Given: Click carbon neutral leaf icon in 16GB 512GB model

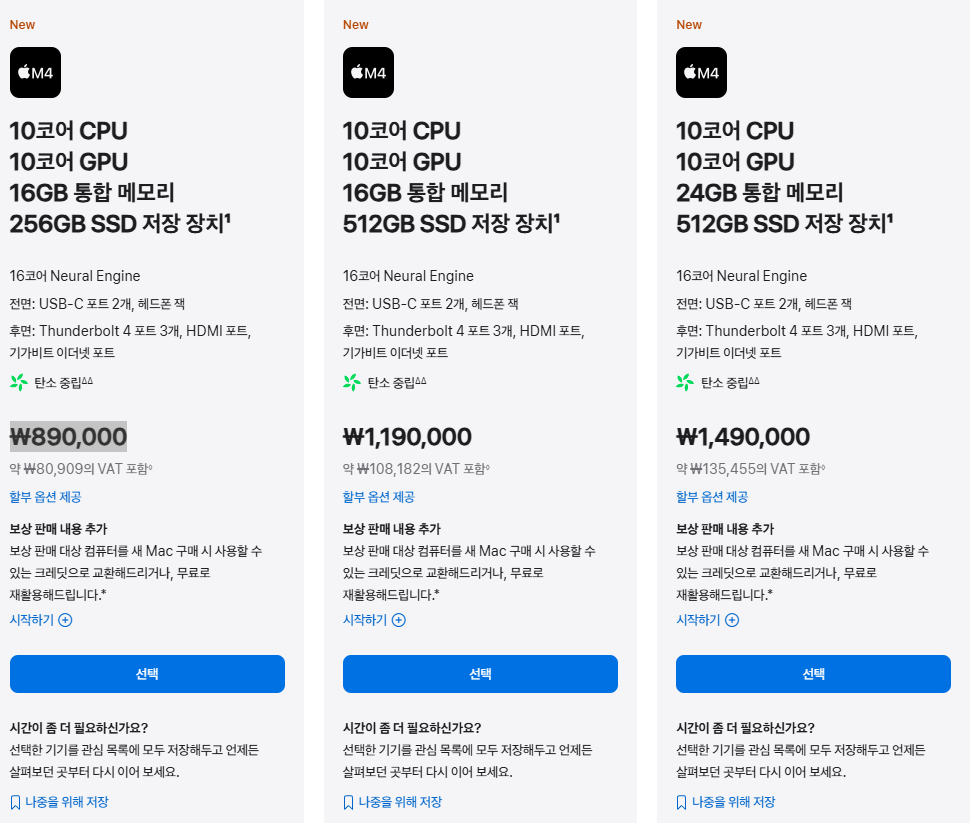Looking at the screenshot, I should click(352, 382).
